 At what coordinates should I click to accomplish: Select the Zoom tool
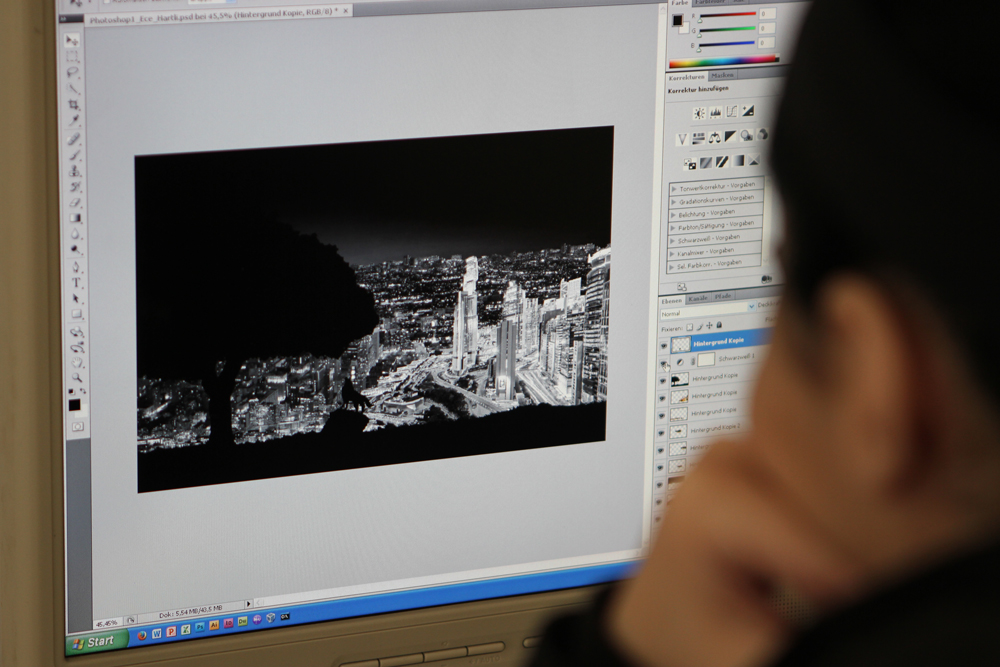(77, 378)
